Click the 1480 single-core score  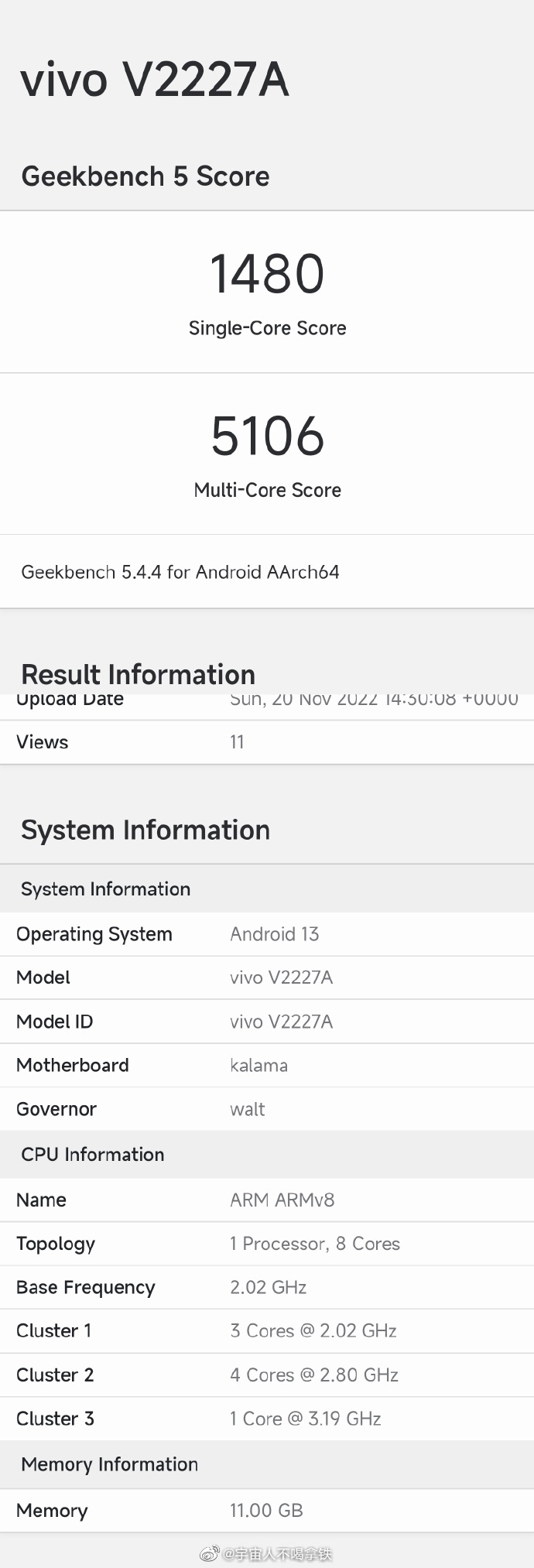coord(267,274)
